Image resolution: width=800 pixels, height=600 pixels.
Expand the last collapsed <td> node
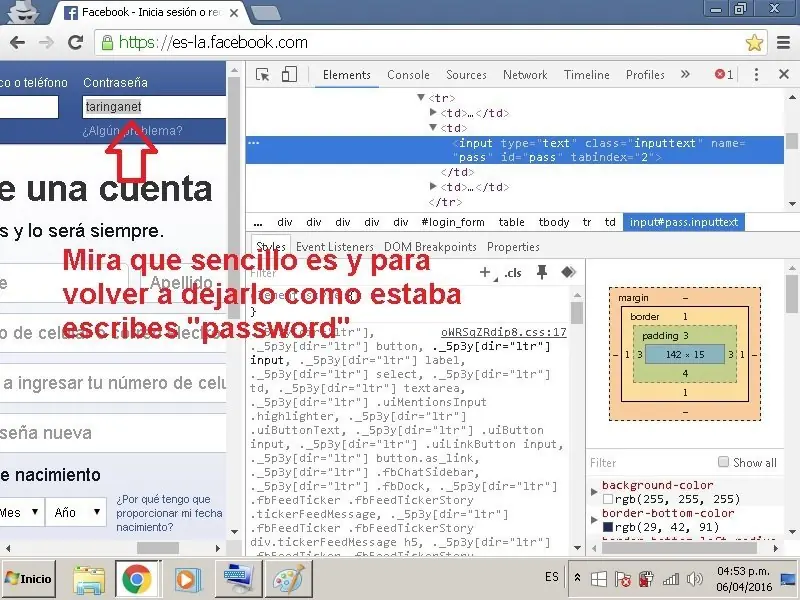[x=433, y=186]
